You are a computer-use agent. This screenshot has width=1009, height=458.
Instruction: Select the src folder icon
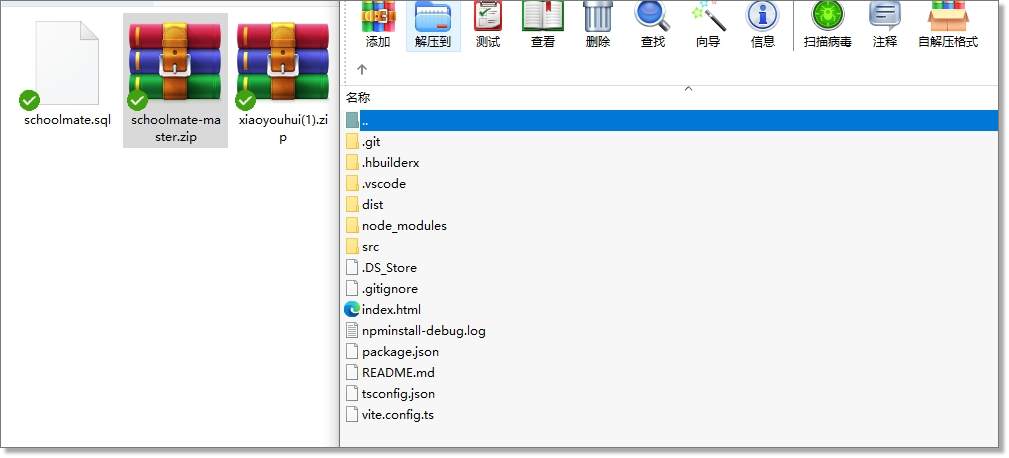(x=352, y=247)
